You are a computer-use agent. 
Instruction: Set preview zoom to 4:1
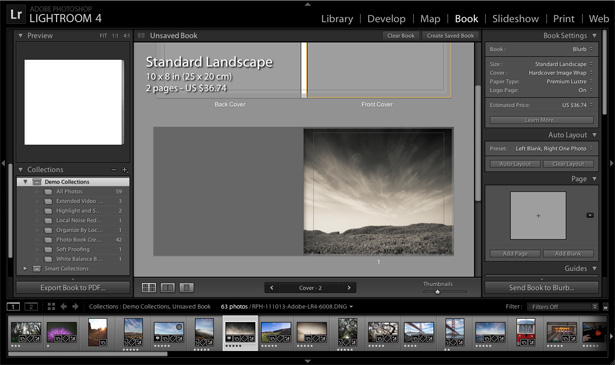click(x=126, y=36)
